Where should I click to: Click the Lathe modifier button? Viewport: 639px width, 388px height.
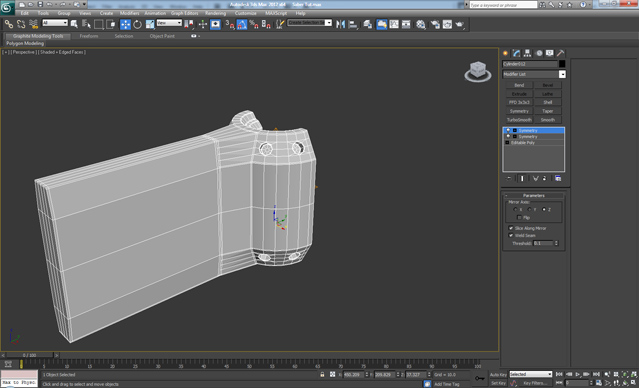click(x=548, y=94)
